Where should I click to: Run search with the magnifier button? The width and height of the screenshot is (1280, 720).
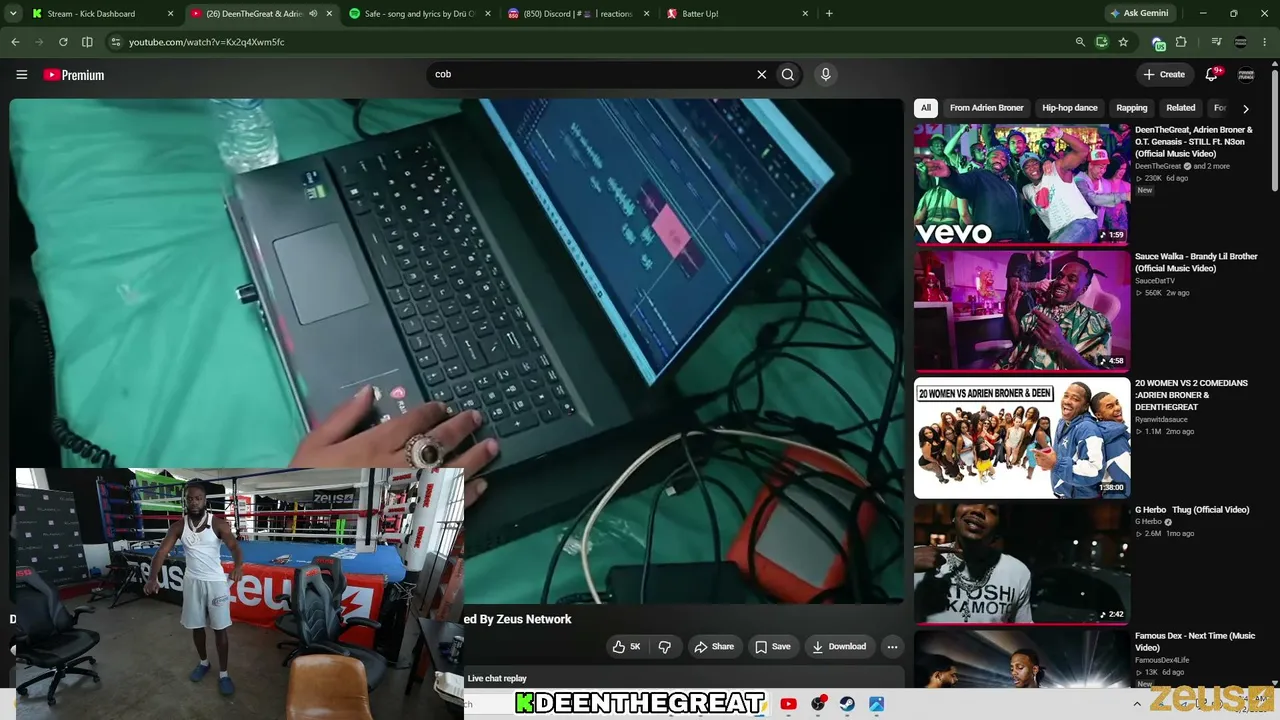788,74
